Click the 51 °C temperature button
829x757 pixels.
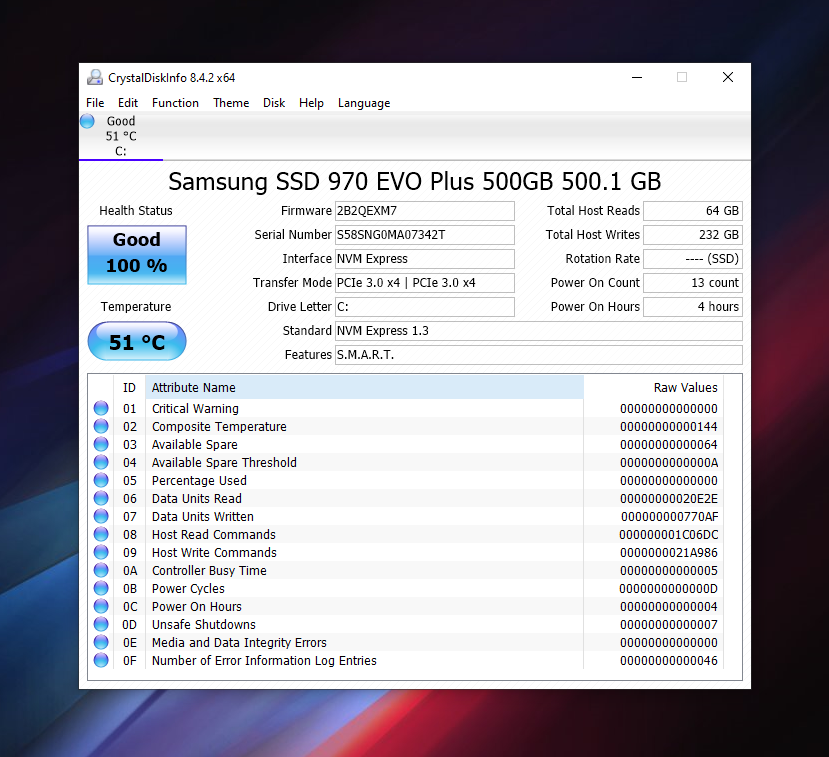point(137,341)
